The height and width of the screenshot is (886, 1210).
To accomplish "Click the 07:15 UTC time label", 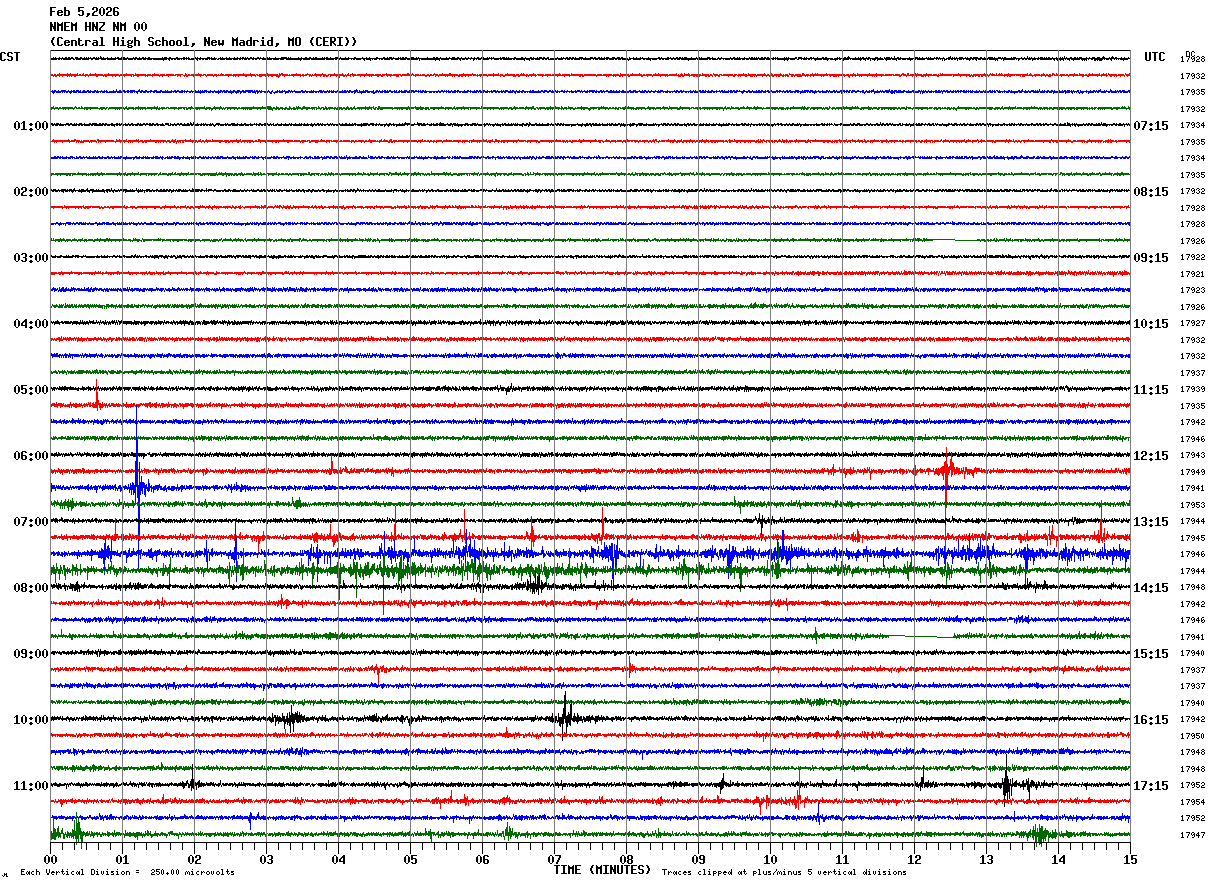I will (x=1151, y=126).
